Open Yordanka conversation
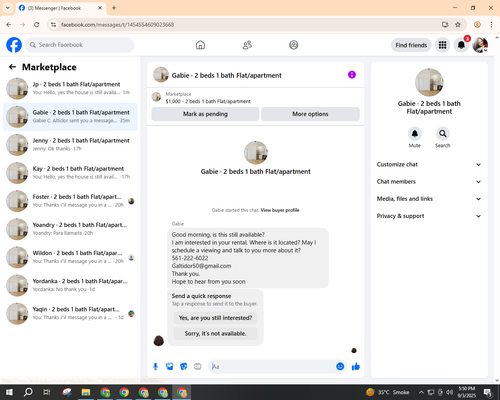Viewport: 500px width, 400px height. (70, 285)
